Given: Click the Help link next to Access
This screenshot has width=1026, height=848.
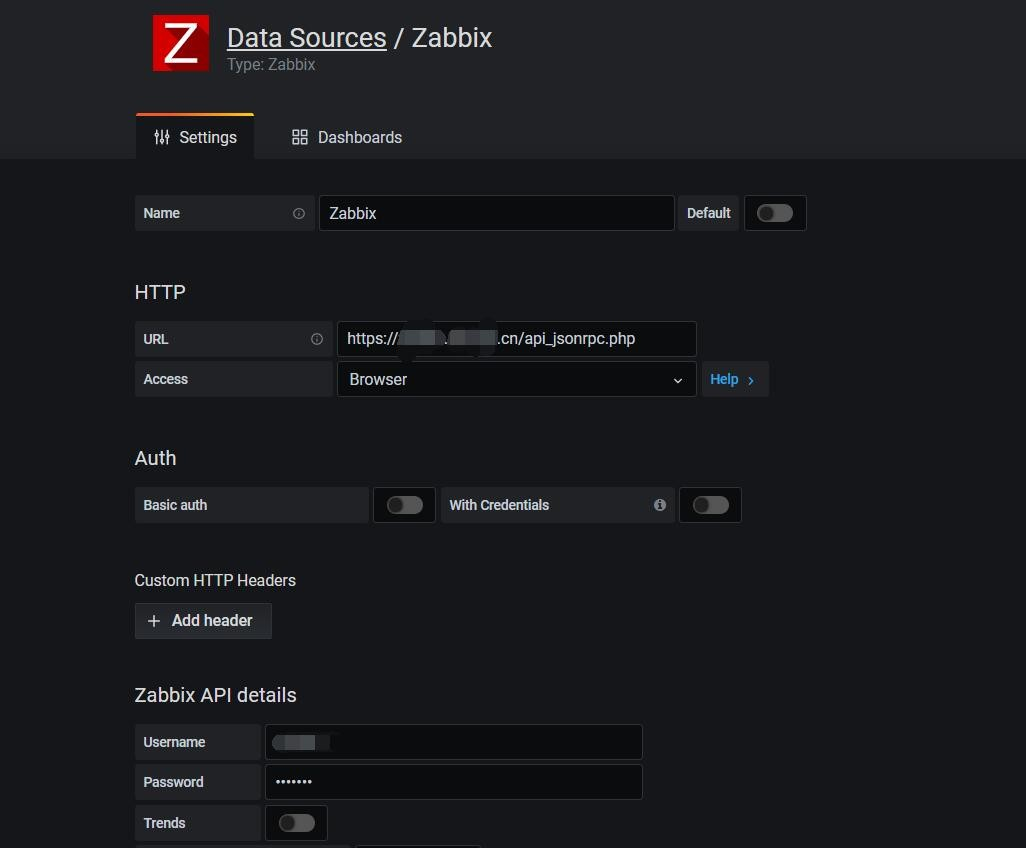Looking at the screenshot, I should coord(735,380).
